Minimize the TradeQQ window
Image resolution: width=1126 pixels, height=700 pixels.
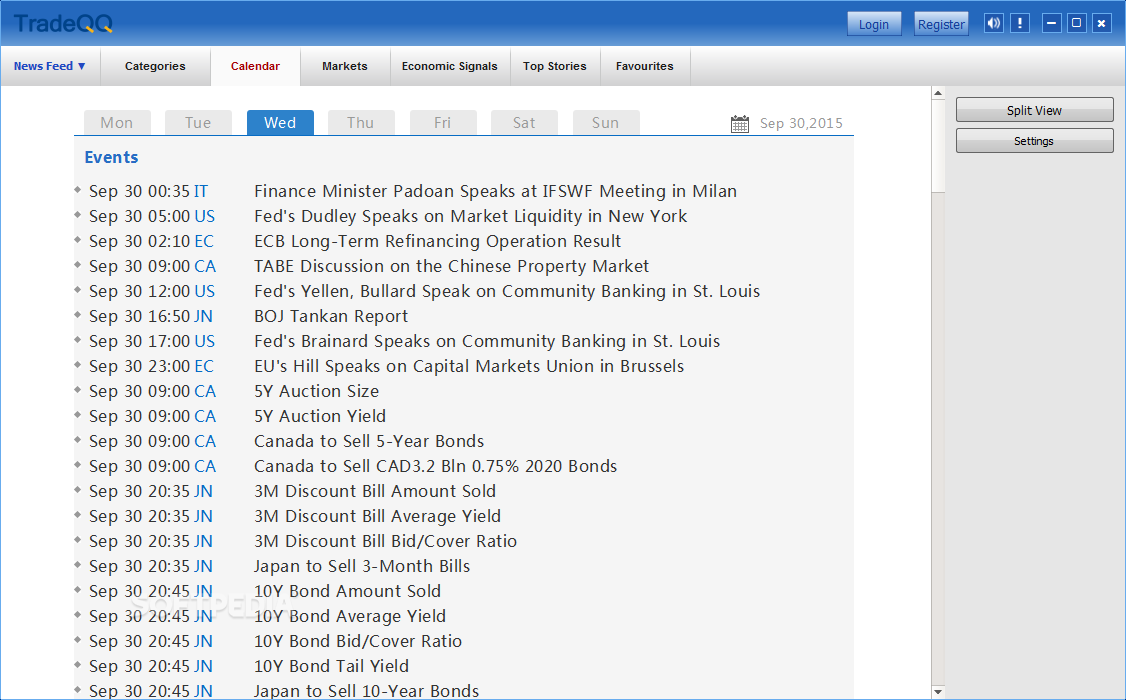(1051, 23)
